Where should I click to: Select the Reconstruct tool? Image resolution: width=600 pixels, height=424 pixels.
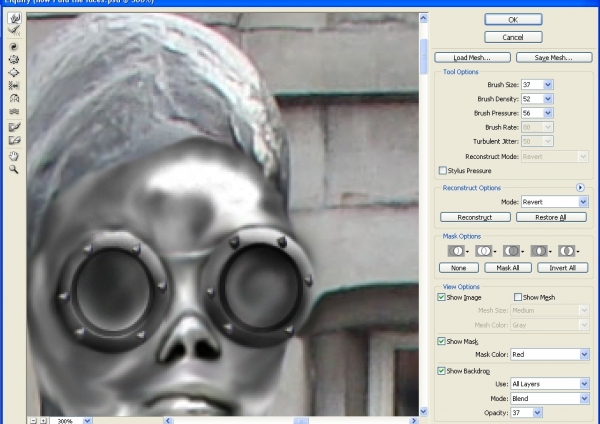[x=15, y=30]
